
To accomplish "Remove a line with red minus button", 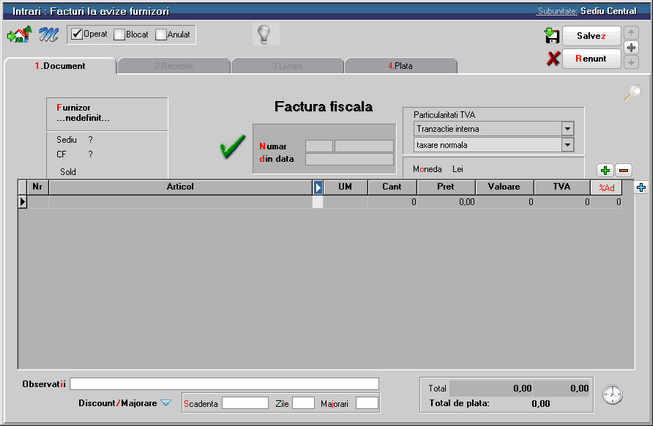I will 623,170.
